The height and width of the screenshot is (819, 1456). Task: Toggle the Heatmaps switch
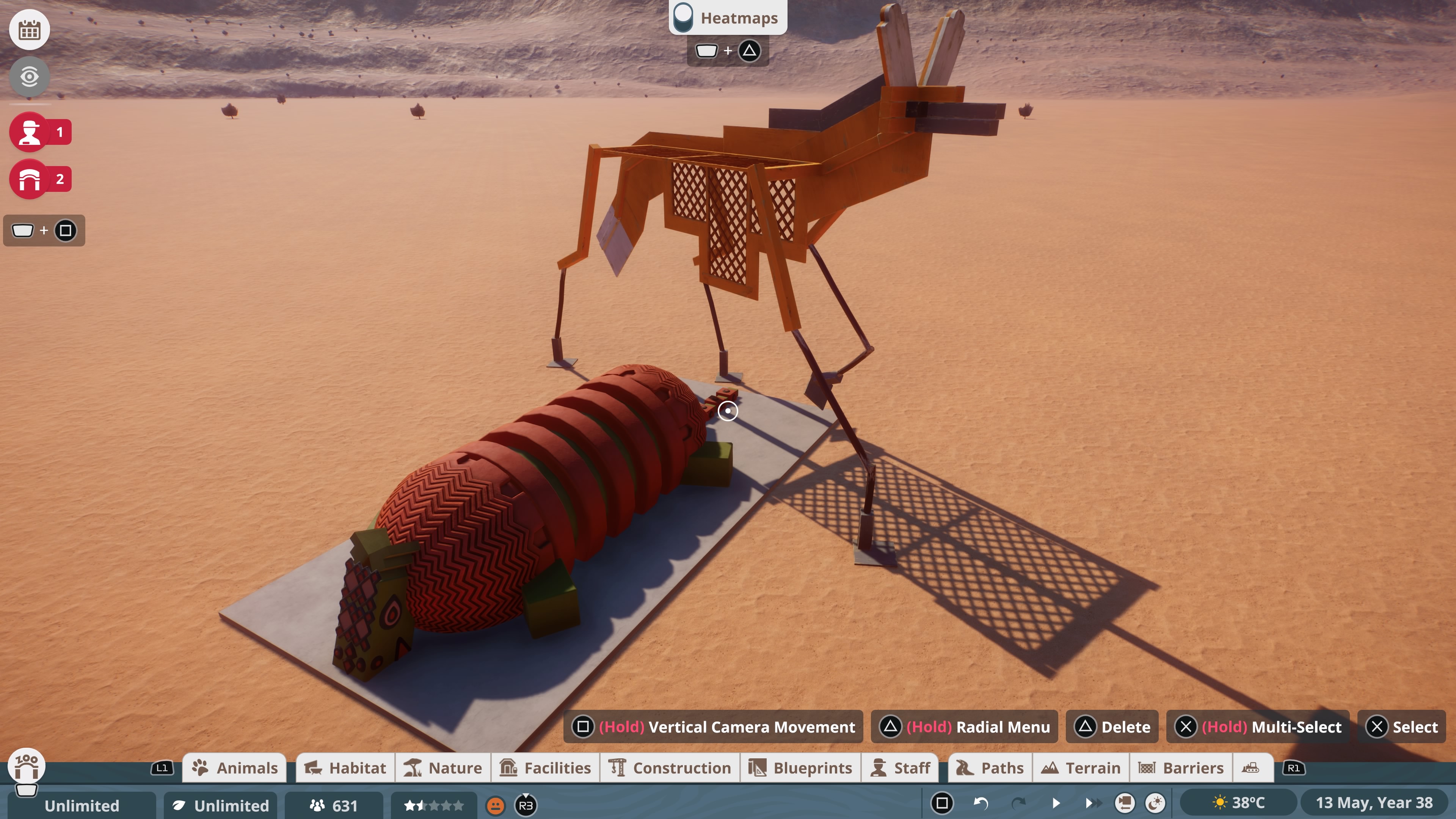pos(683,17)
